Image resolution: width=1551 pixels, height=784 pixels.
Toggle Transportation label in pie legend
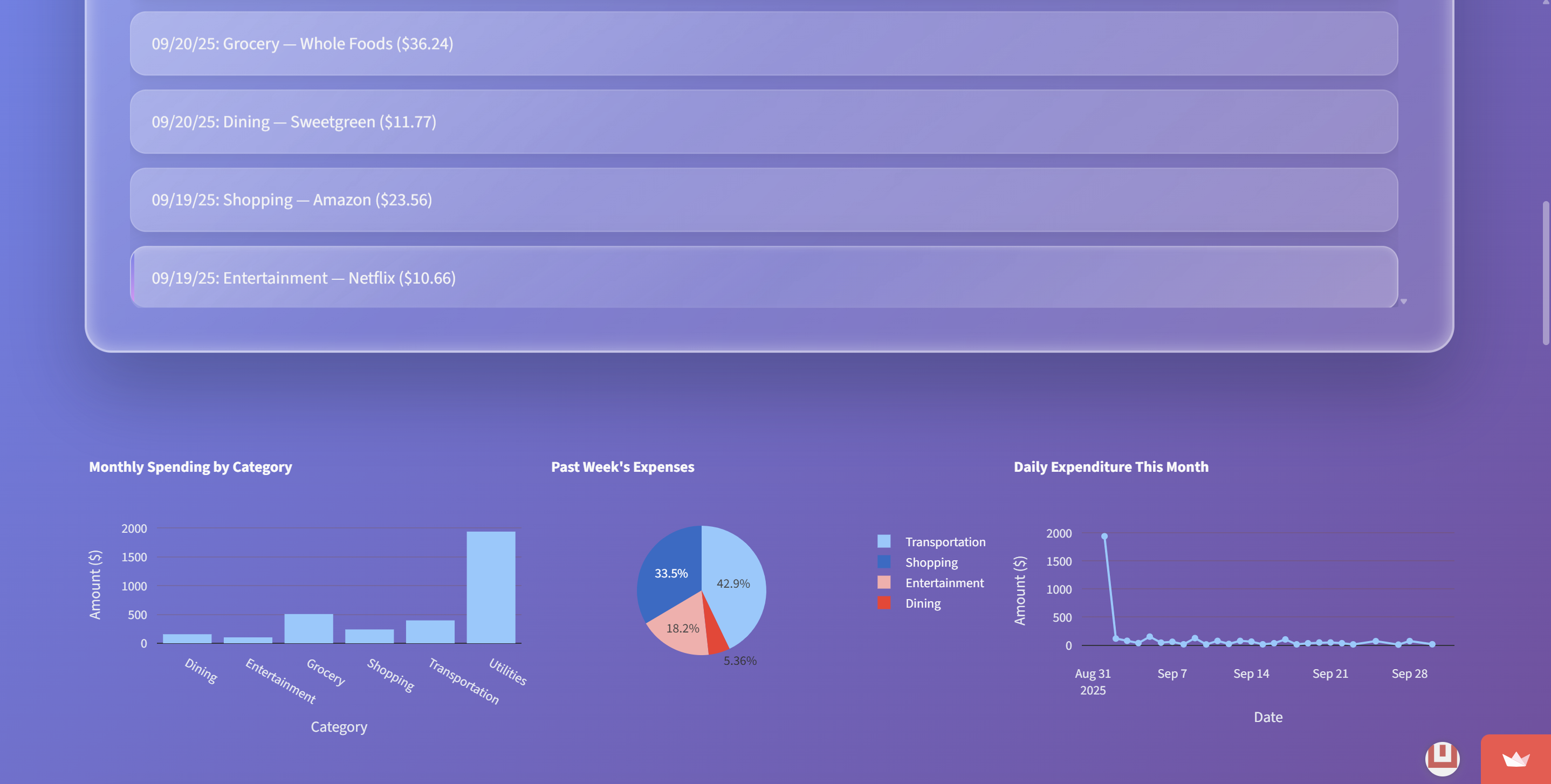(x=945, y=542)
